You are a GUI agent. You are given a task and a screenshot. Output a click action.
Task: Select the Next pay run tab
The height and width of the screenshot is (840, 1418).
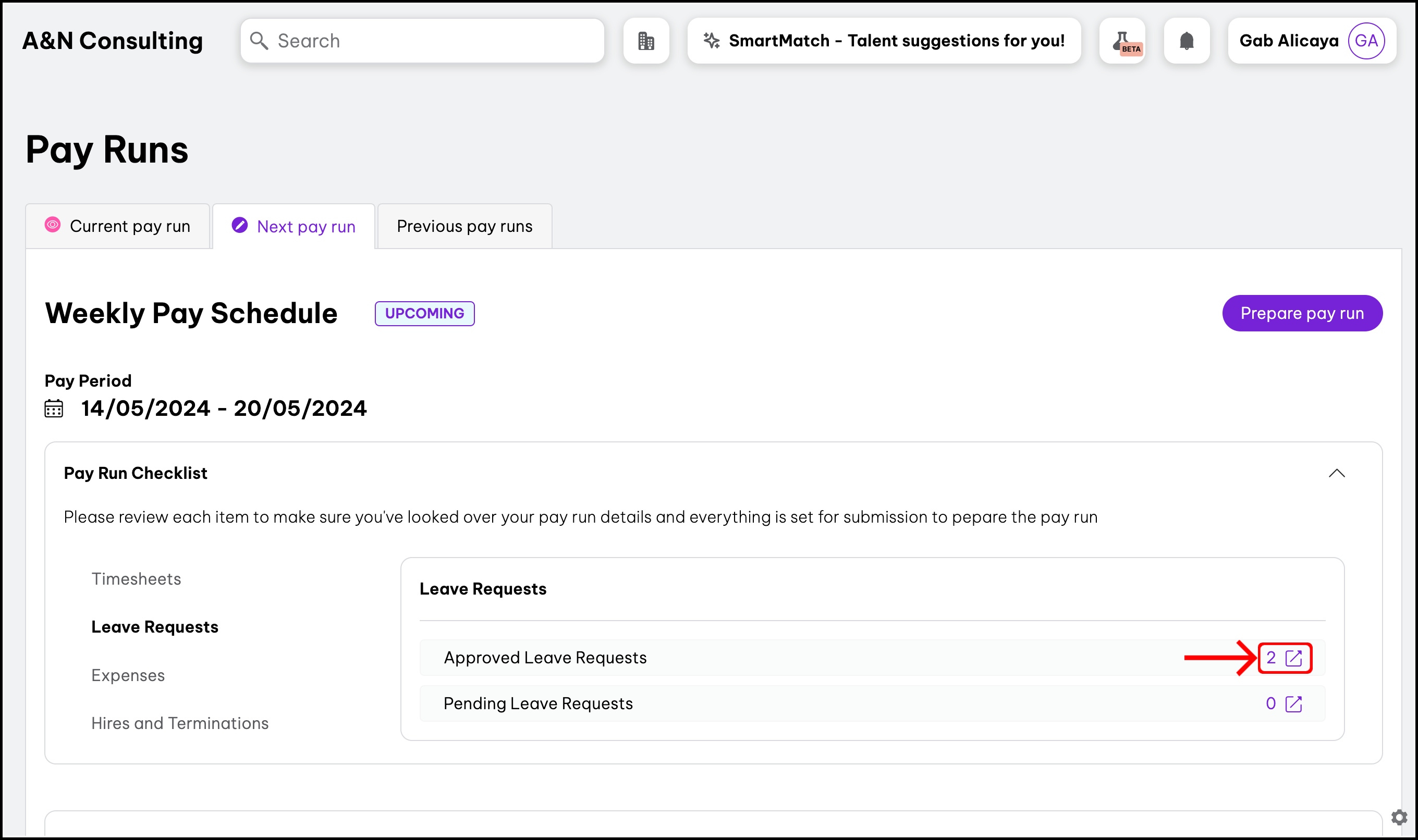(294, 227)
